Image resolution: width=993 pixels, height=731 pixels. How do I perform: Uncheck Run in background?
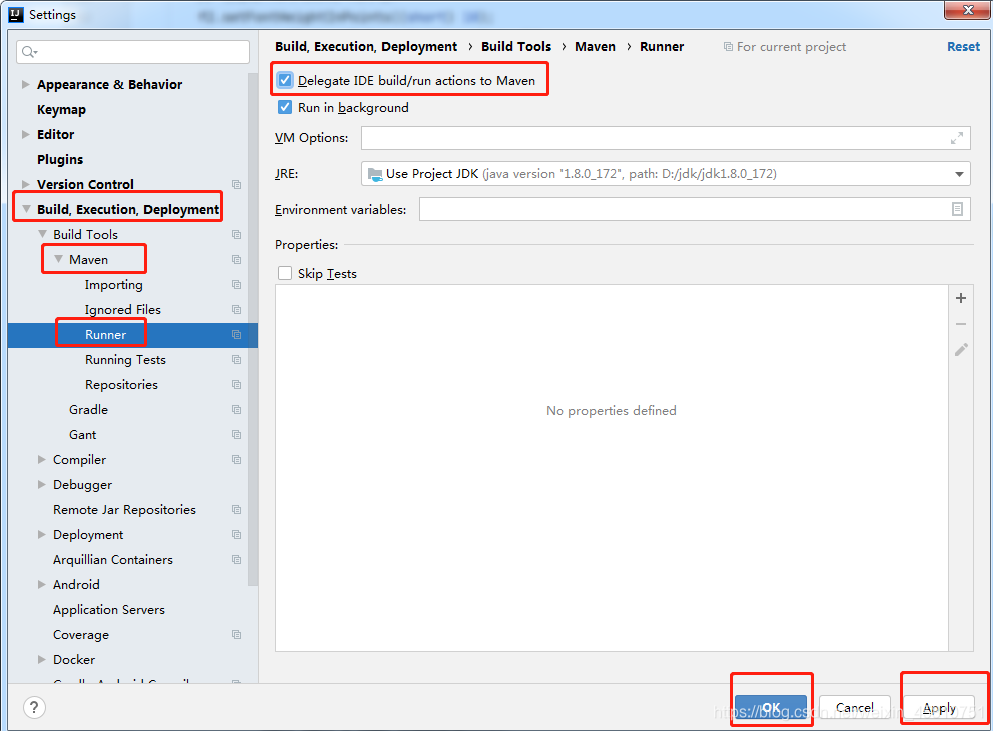click(285, 108)
